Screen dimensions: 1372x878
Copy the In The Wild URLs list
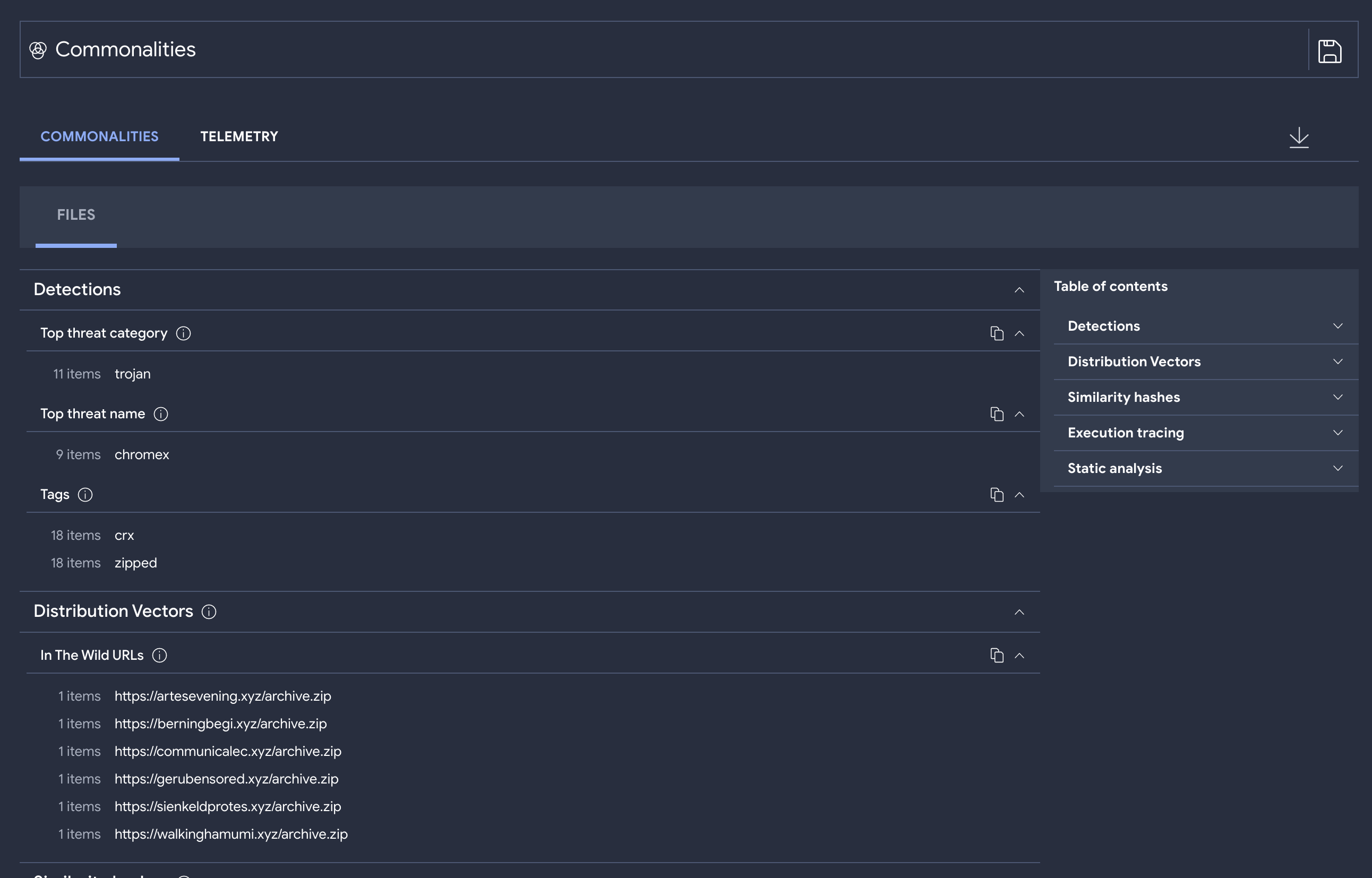tap(996, 656)
